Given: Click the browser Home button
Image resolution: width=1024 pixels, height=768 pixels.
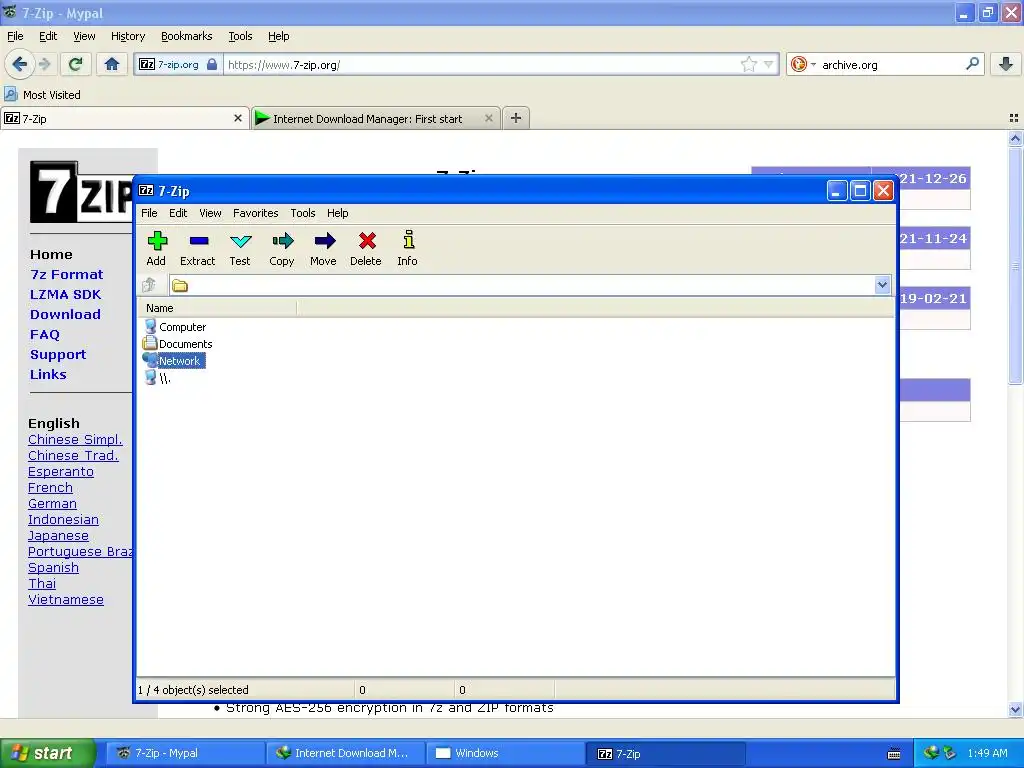Looking at the screenshot, I should pyautogui.click(x=112, y=64).
